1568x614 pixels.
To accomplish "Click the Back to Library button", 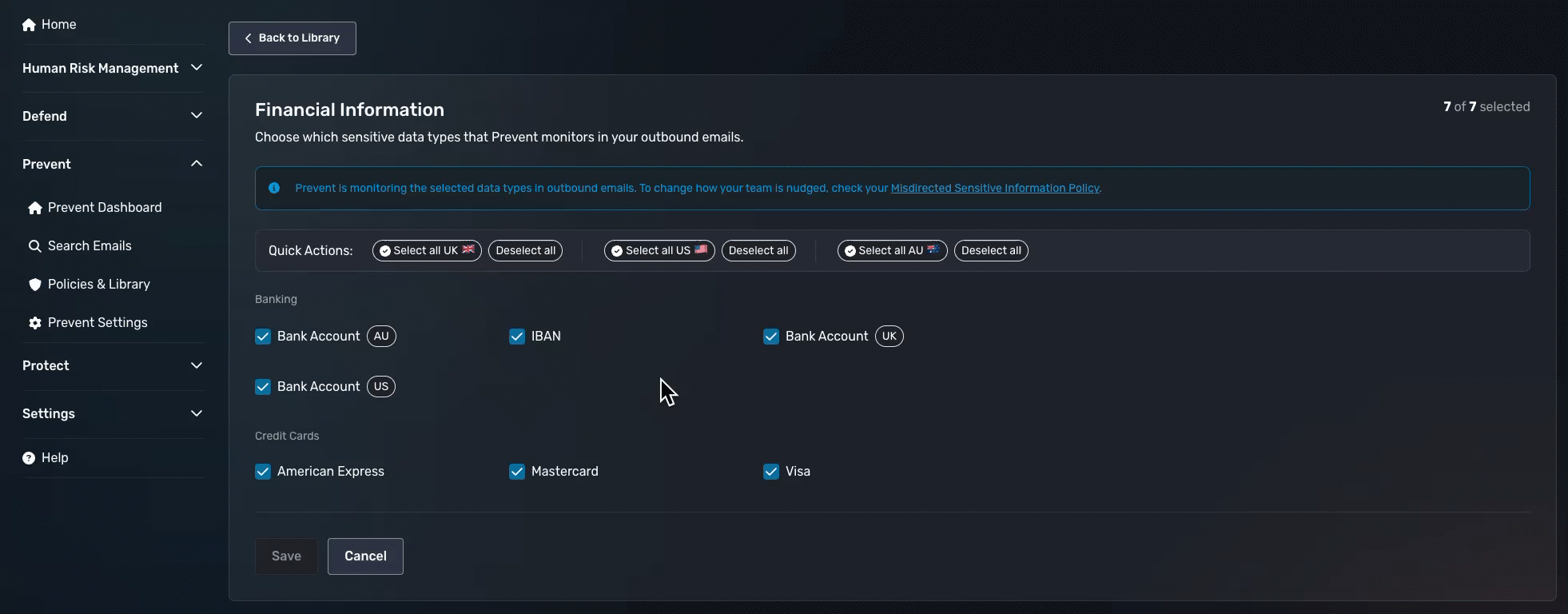I will [x=293, y=38].
